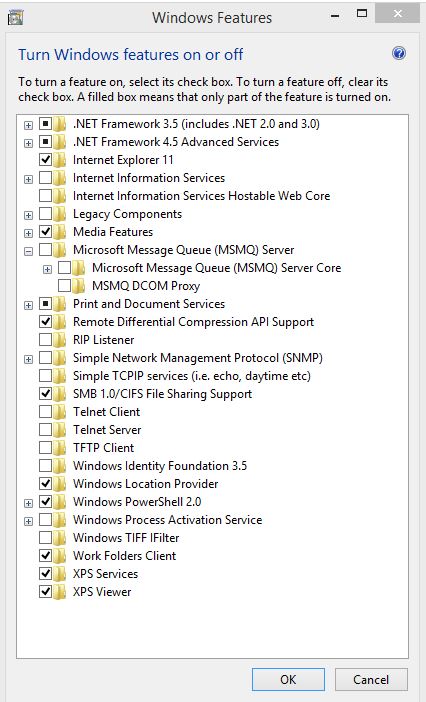
Task: Expand the MSMQ Server Core subnode
Action: point(47,269)
